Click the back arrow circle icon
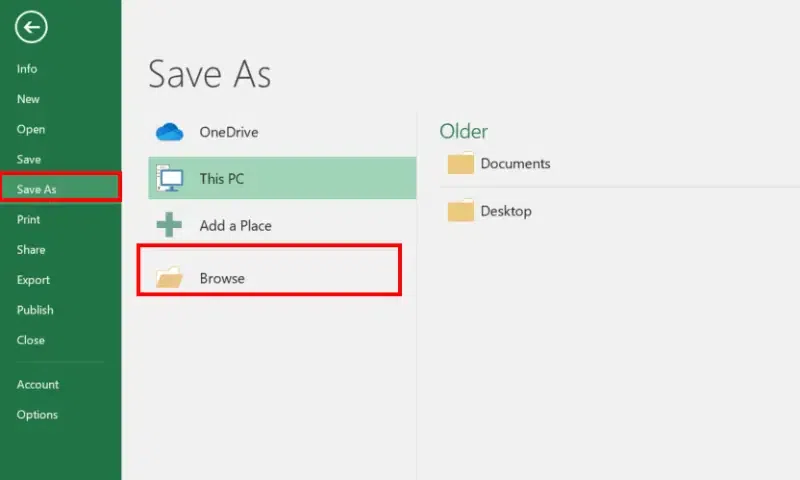The height and width of the screenshot is (480, 800). coord(31,27)
